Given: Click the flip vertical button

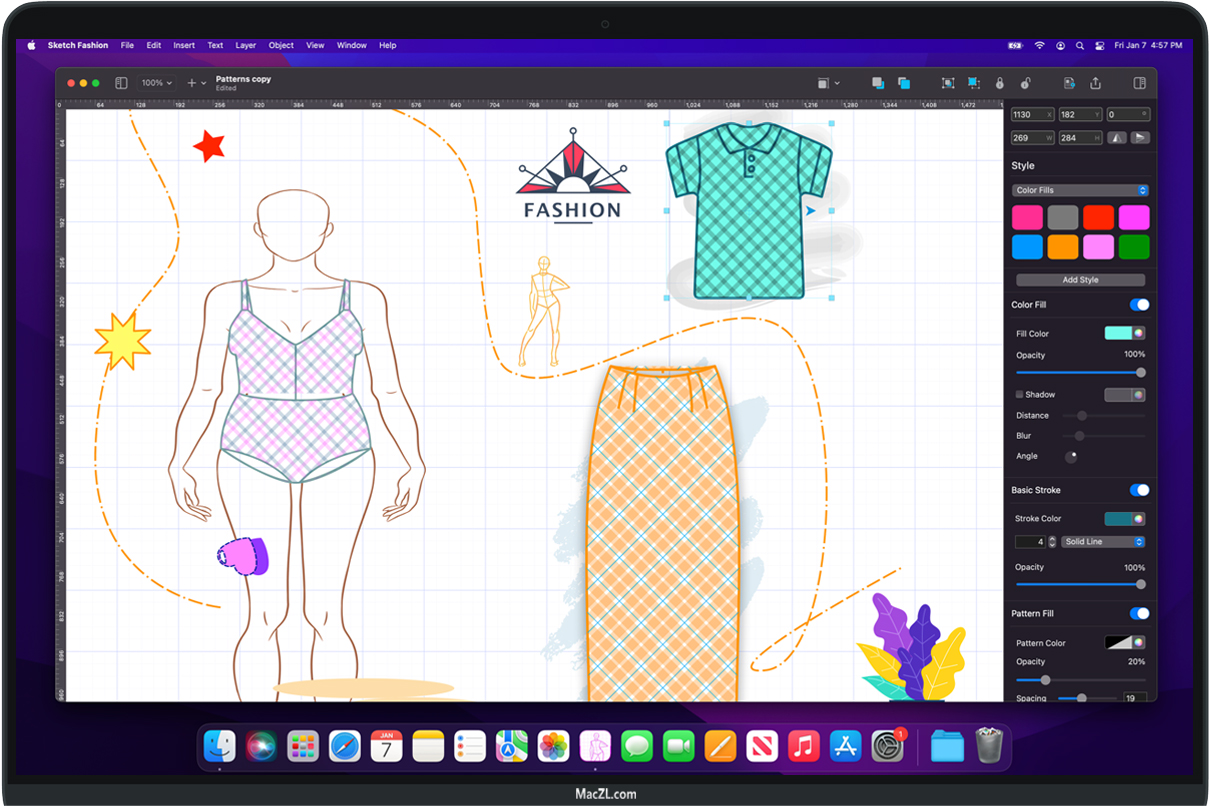Looking at the screenshot, I should click(x=1140, y=138).
